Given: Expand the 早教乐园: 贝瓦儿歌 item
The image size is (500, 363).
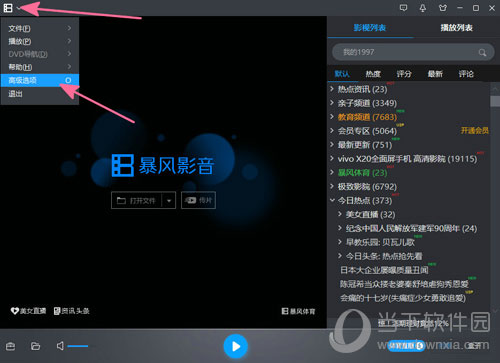Looking at the screenshot, I should tap(340, 242).
